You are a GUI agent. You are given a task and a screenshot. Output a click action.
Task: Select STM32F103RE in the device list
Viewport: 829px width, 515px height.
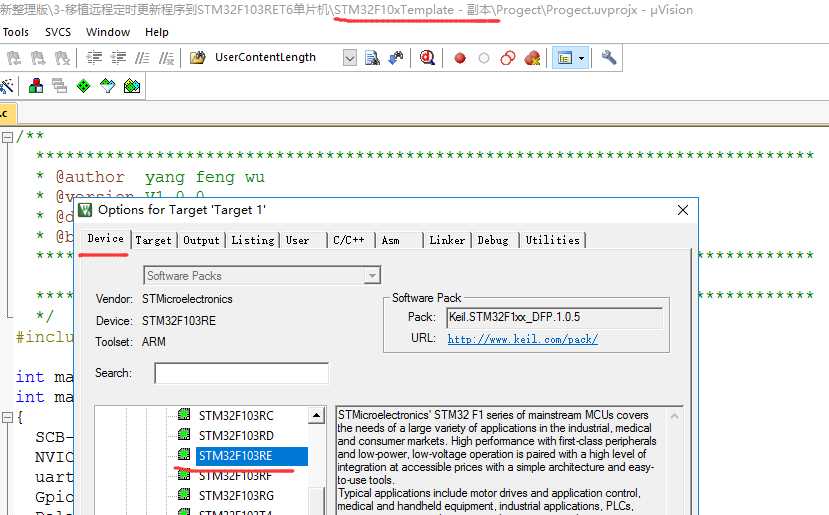252,456
